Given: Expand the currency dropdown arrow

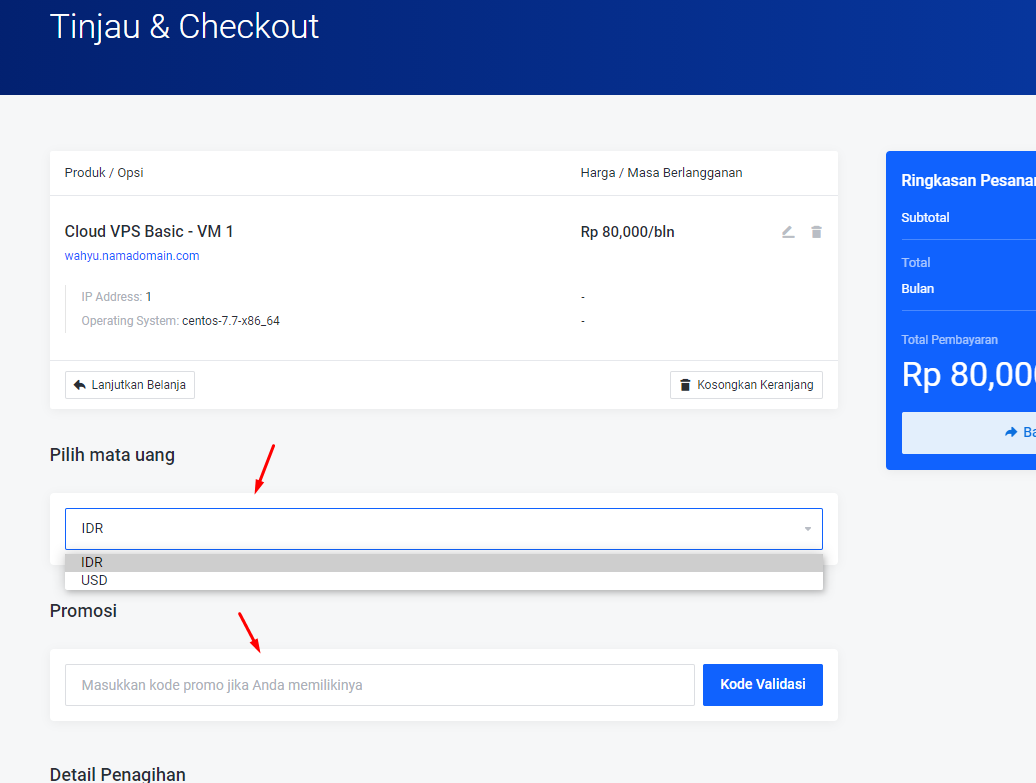Looking at the screenshot, I should click(807, 529).
